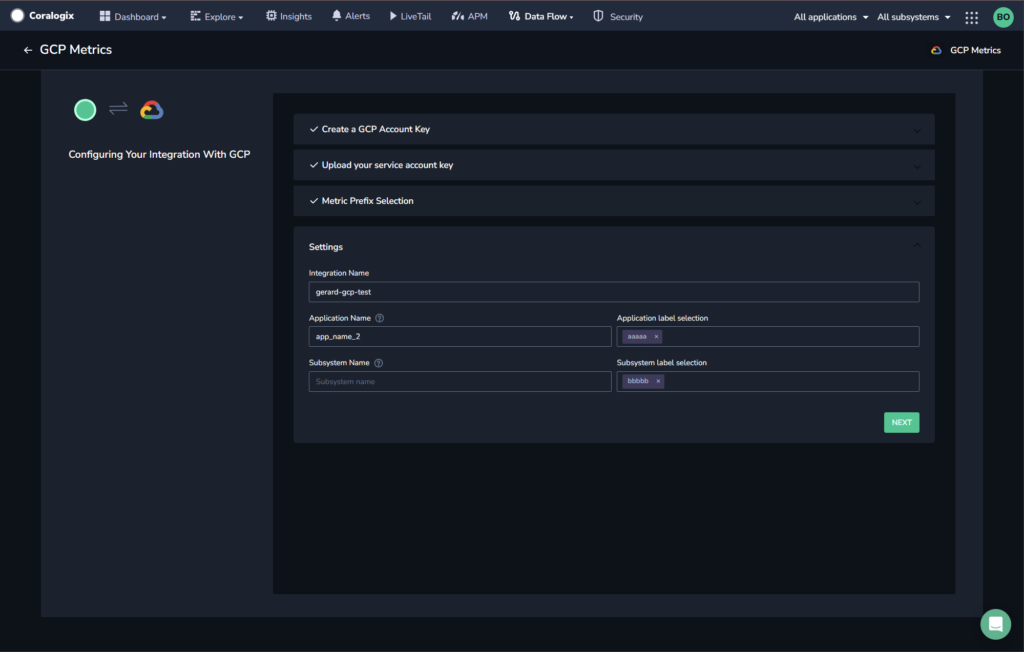Open the Alerts page
Viewport: 1024px width, 652px height.
[x=351, y=16]
